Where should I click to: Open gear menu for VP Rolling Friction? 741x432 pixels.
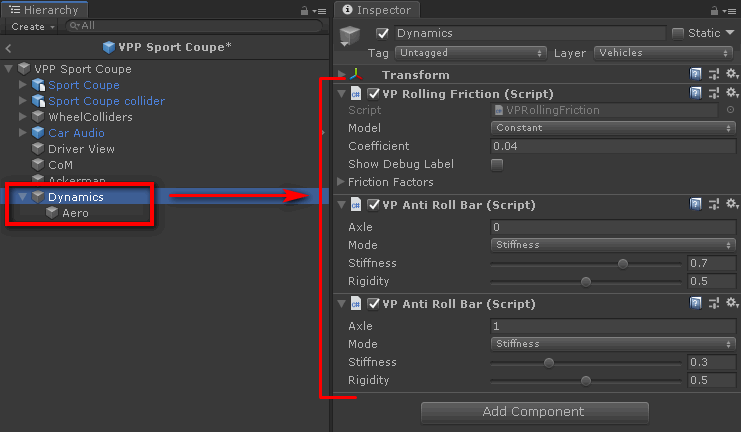(x=732, y=93)
